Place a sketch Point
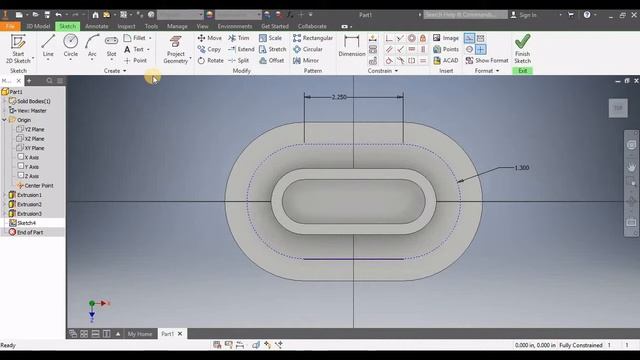 pyautogui.click(x=135, y=60)
